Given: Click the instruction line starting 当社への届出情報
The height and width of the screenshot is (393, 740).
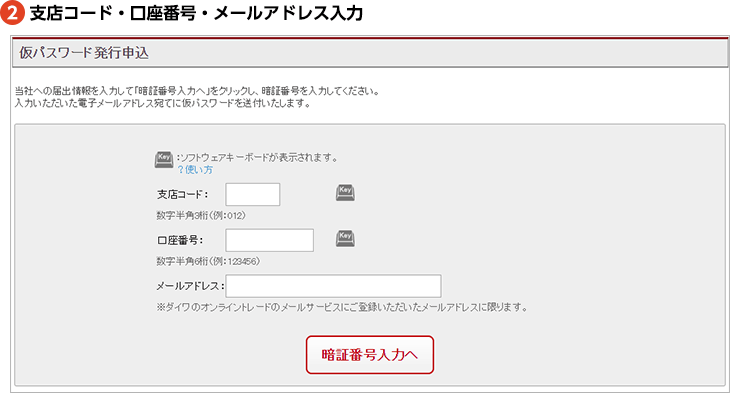Looking at the screenshot, I should [197, 91].
